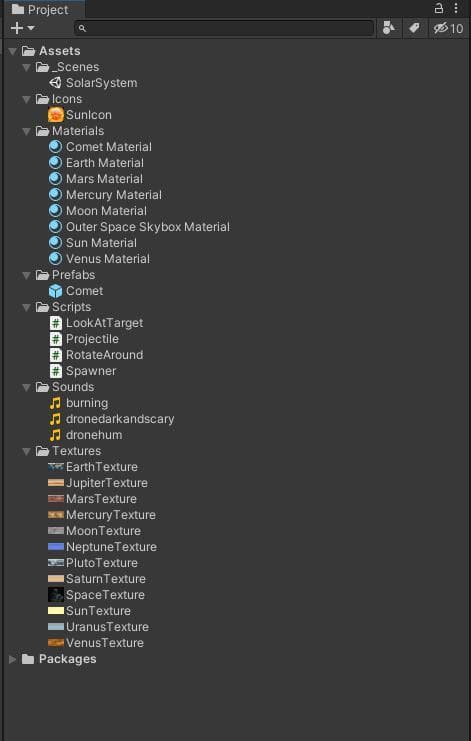Screen dimensions: 471x741
Task: Select the NeptuneTexture blue swatch
Action: pyautogui.click(x=56, y=547)
